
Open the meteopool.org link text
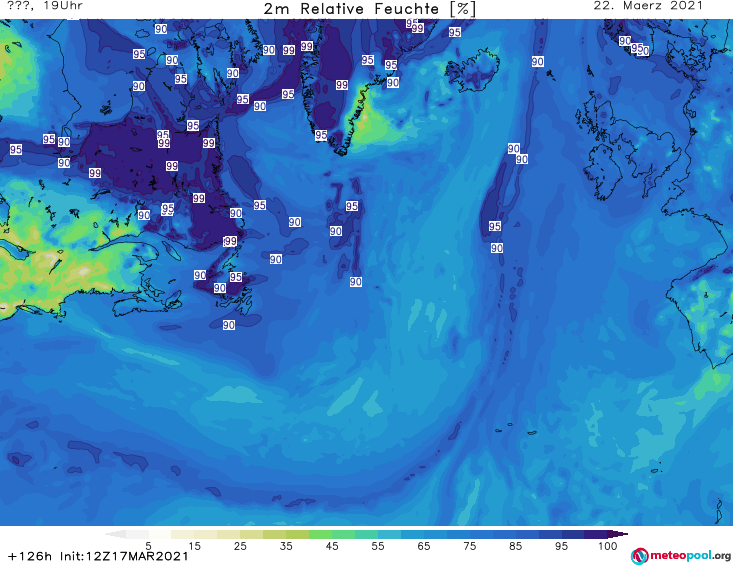coord(690,556)
